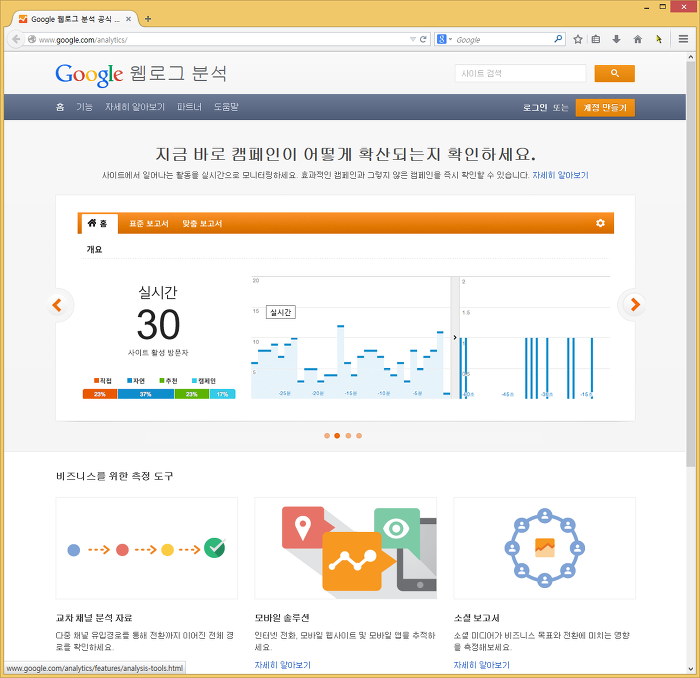The height and width of the screenshot is (678, 700).
Task: Open the Firefox hamburger menu
Action: (x=683, y=39)
